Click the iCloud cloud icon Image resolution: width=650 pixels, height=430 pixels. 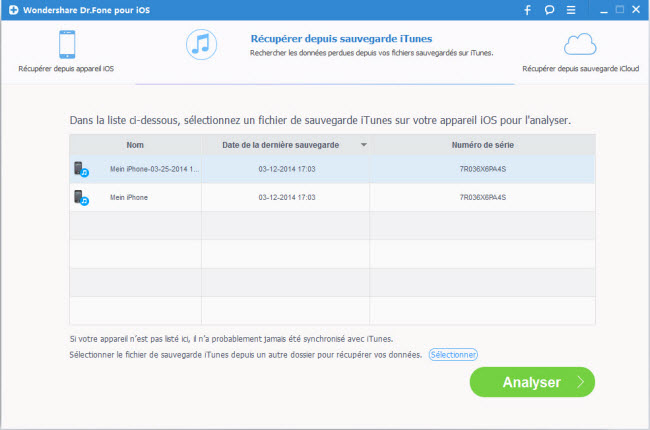[x=580, y=45]
